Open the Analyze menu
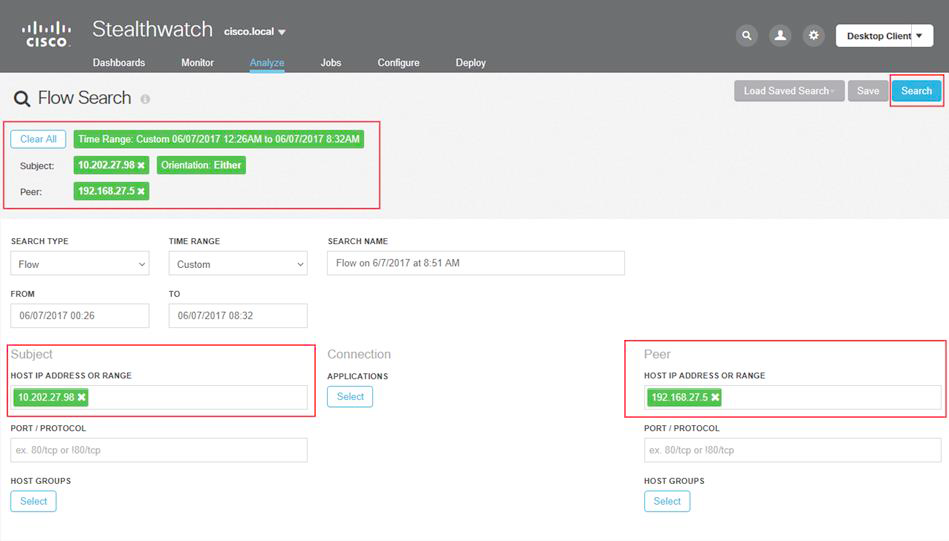This screenshot has height=541, width=949. pyautogui.click(x=267, y=63)
